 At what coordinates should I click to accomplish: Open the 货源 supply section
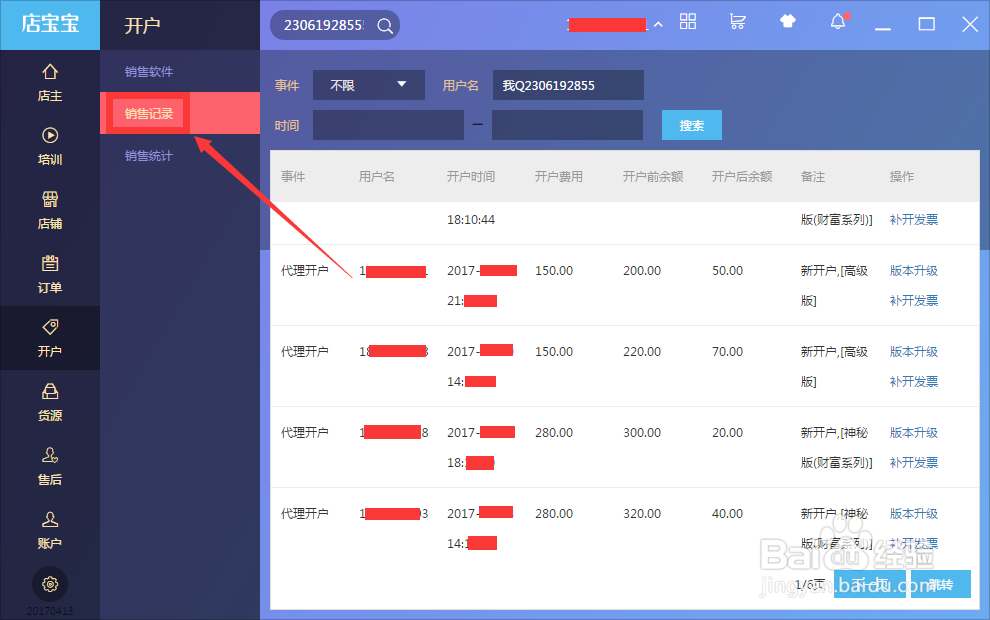click(x=50, y=402)
